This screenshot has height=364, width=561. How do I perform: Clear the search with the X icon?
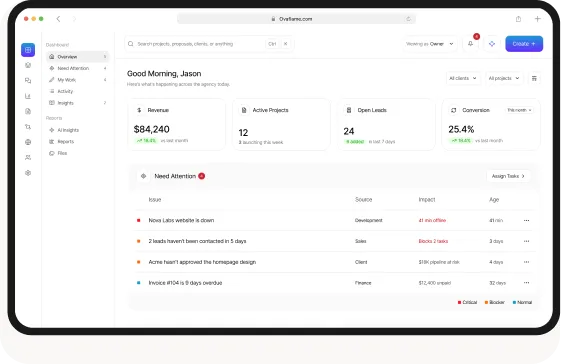coord(286,44)
